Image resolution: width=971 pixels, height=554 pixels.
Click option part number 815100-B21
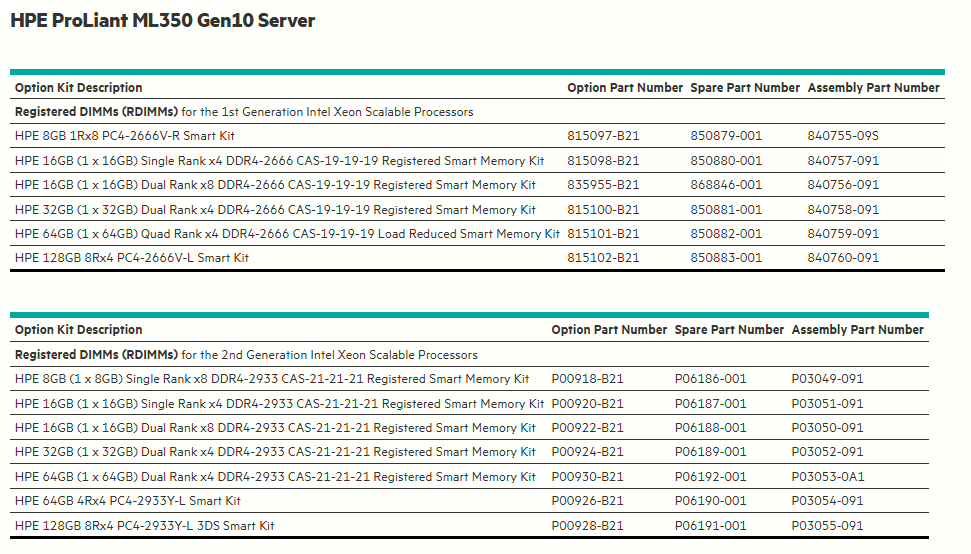(x=603, y=209)
